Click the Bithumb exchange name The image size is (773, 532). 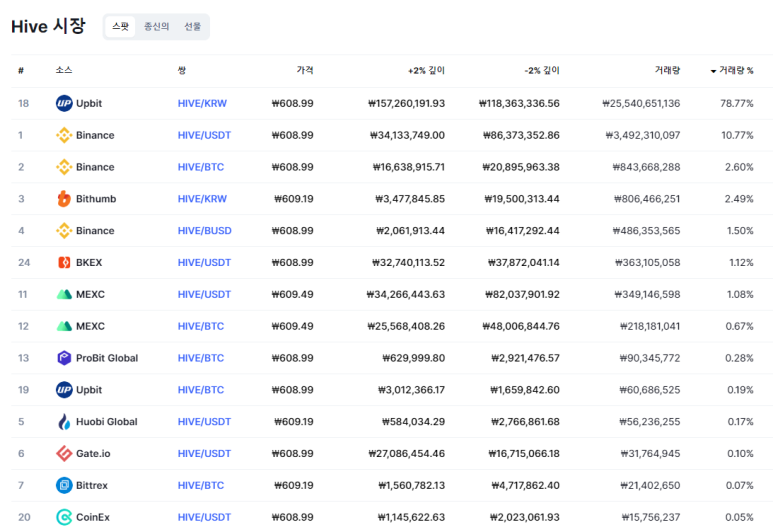tap(96, 199)
